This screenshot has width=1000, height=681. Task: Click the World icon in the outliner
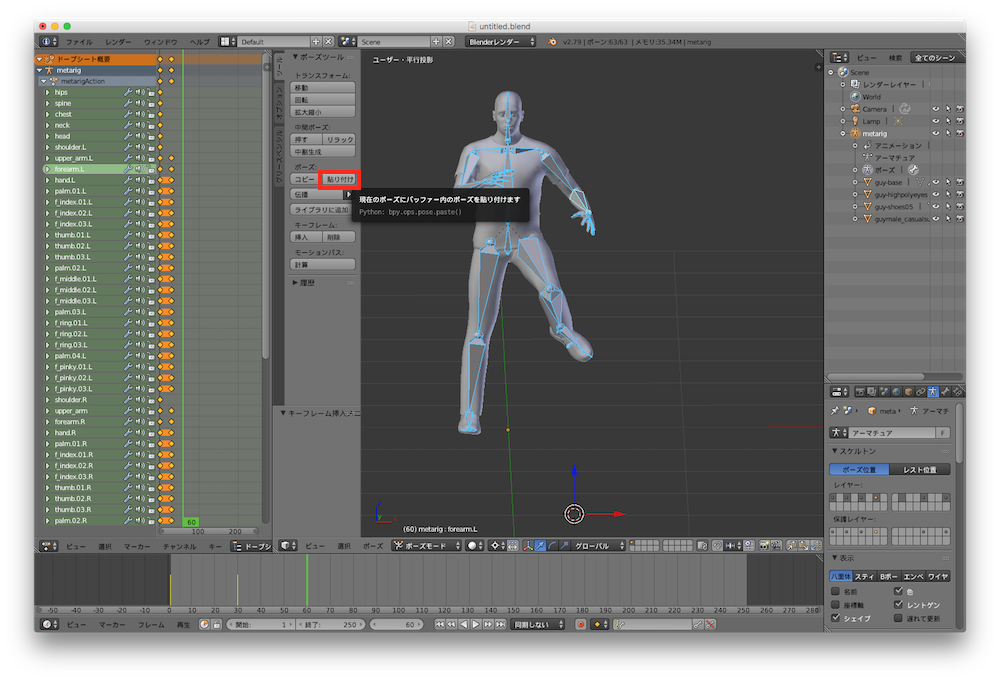pyautogui.click(x=855, y=97)
